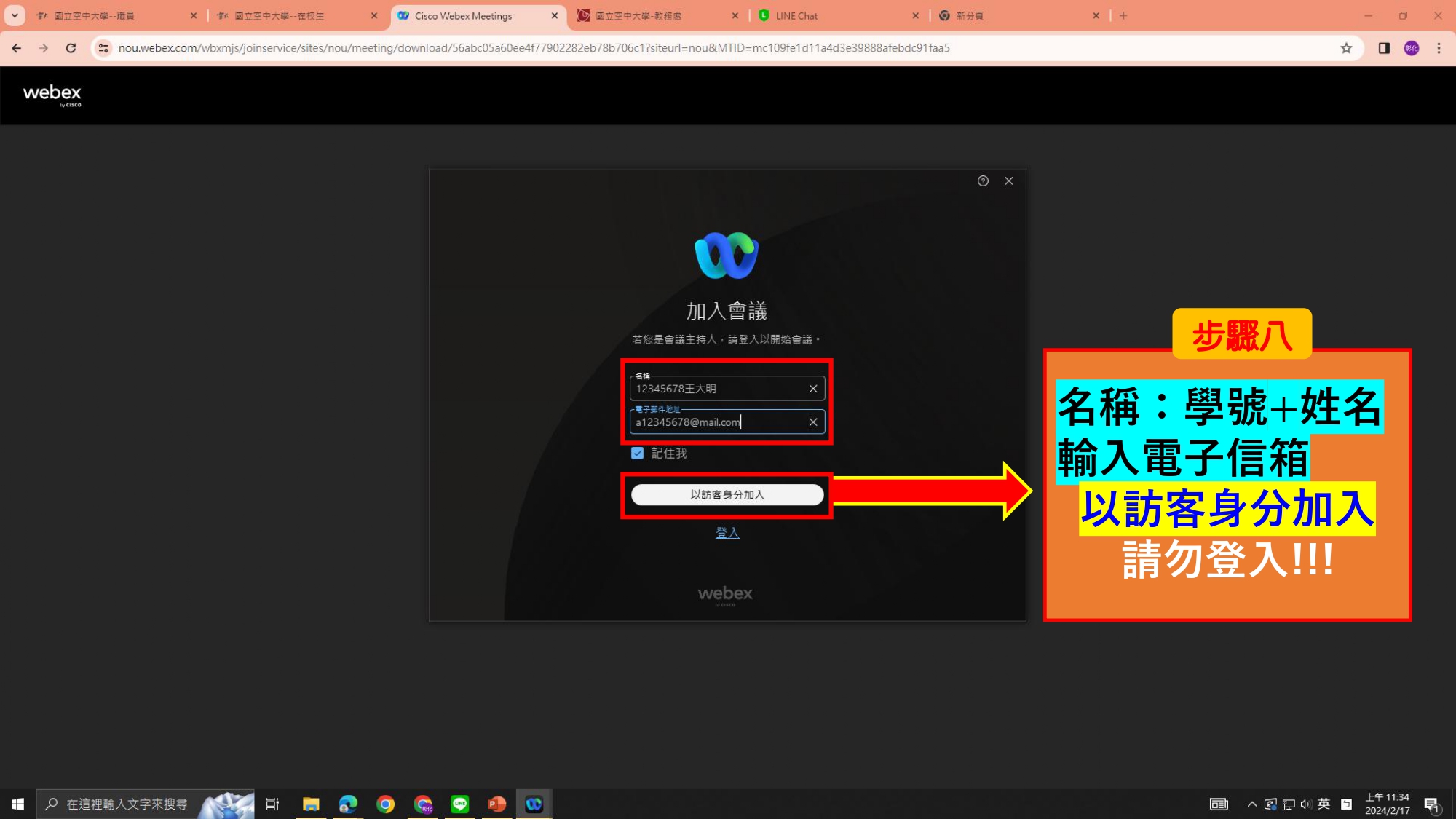Click the name input field
Viewport: 1456px width, 819px height.
click(x=717, y=389)
